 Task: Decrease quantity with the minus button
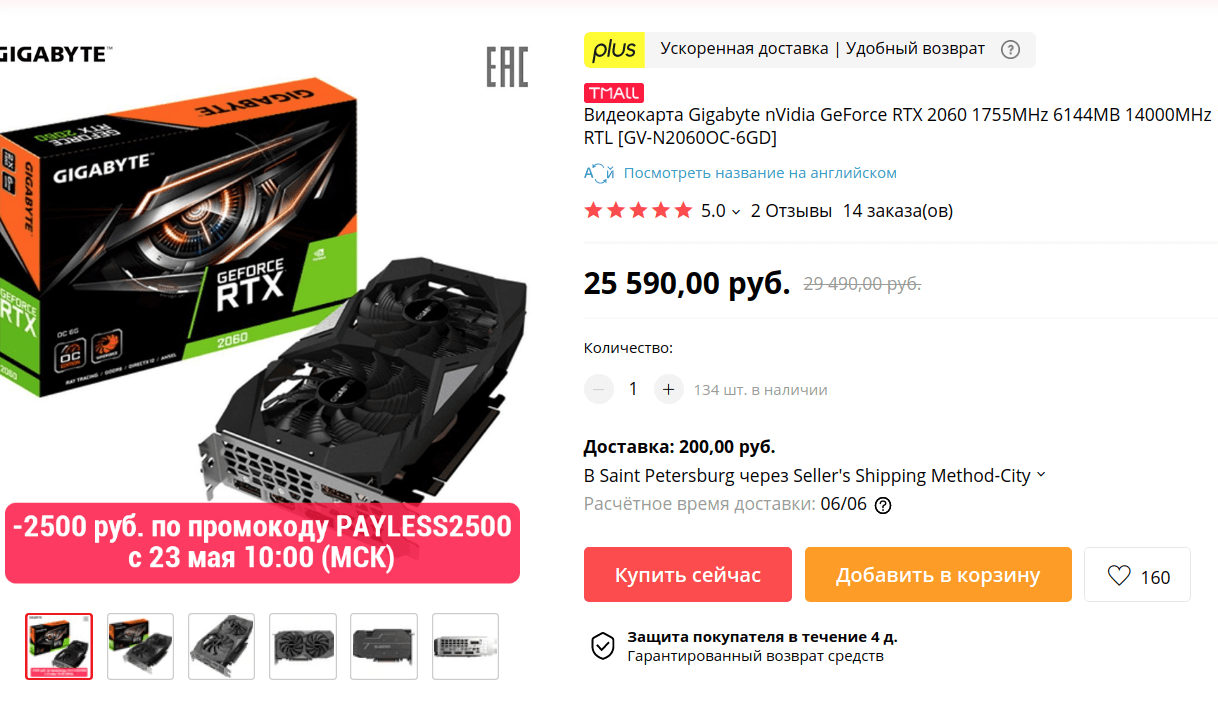599,389
